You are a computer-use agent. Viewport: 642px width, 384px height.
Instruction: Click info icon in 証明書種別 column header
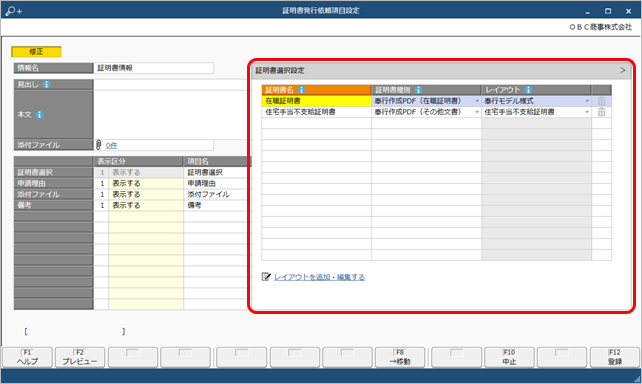(418, 90)
